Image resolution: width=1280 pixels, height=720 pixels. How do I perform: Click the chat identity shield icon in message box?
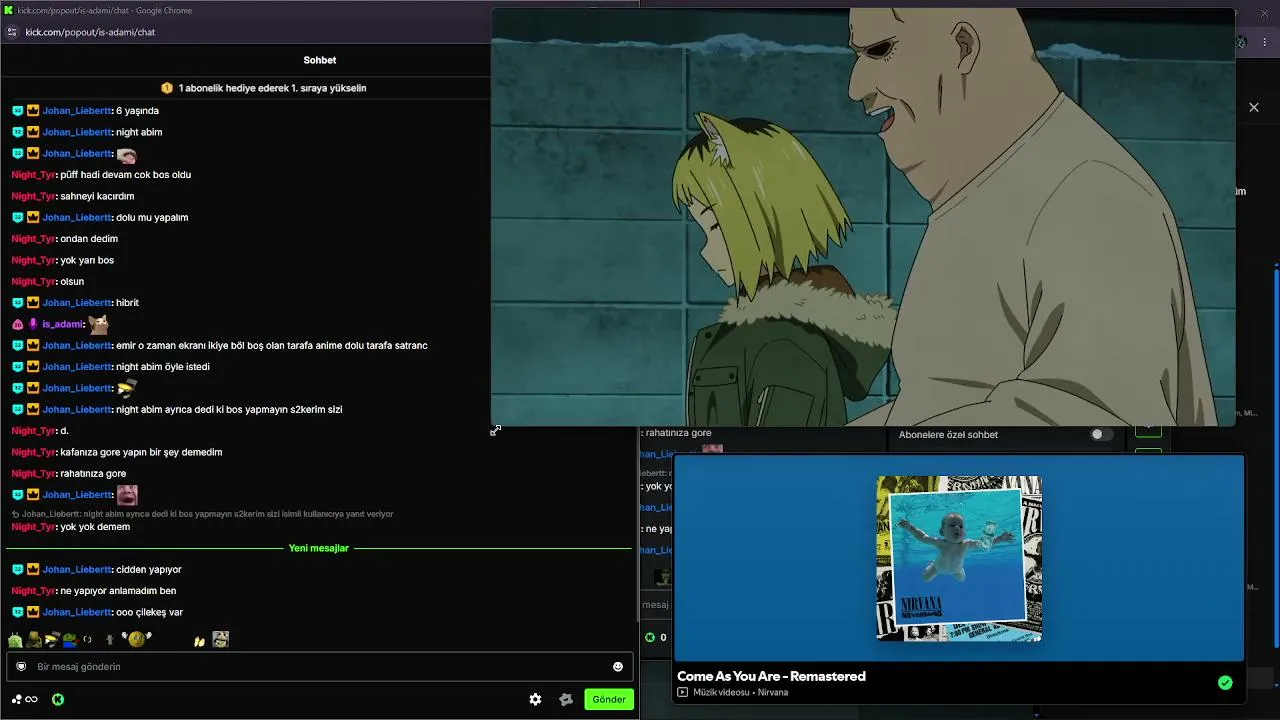pyautogui.click(x=21, y=667)
